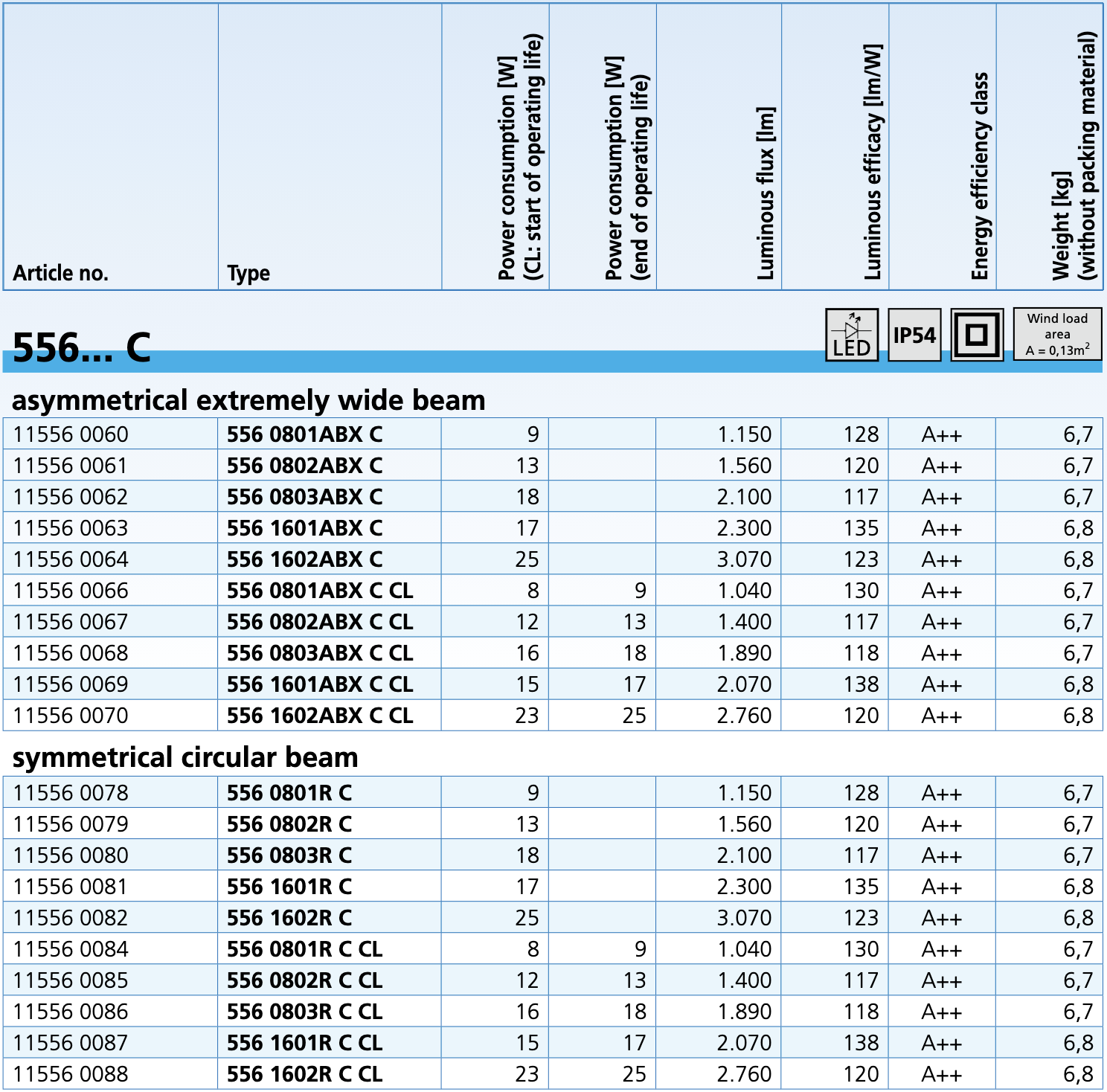Click the Energy efficiency class header
The height and width of the screenshot is (1092, 1107).
tap(981, 176)
